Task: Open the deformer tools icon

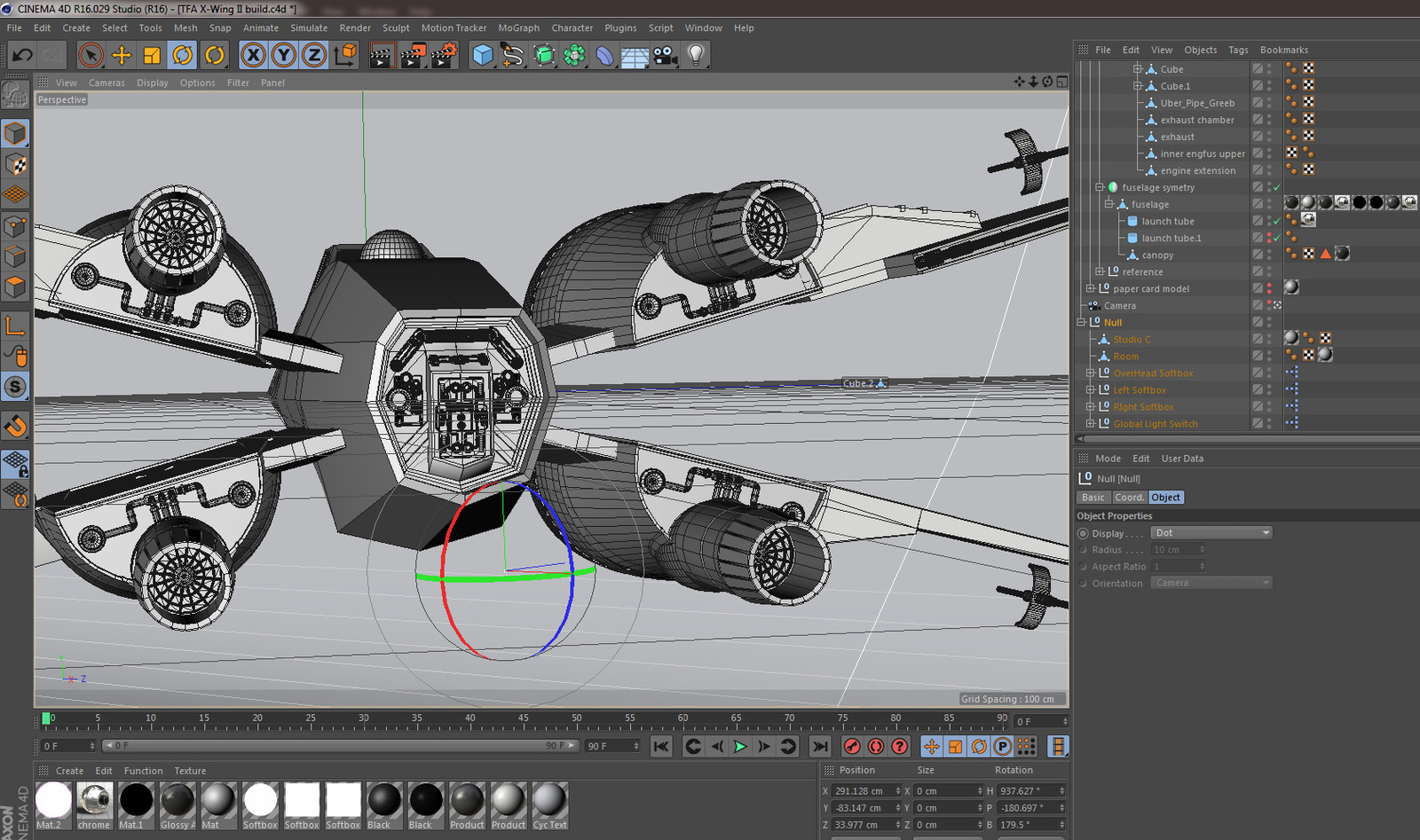Action: (x=604, y=55)
